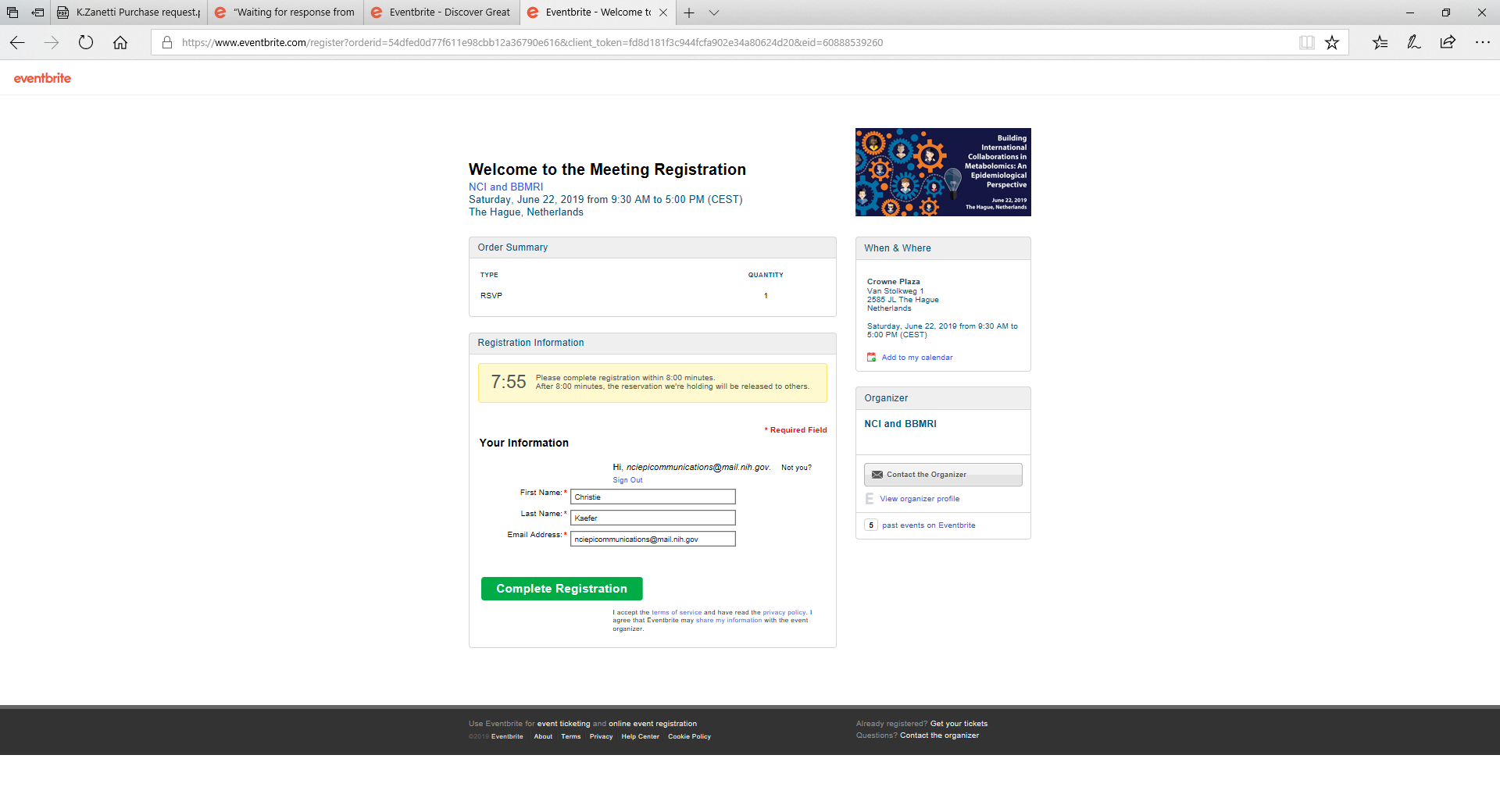Click the tabs you've set aside icon
The width and height of the screenshot is (1500, 812).
tap(12, 12)
